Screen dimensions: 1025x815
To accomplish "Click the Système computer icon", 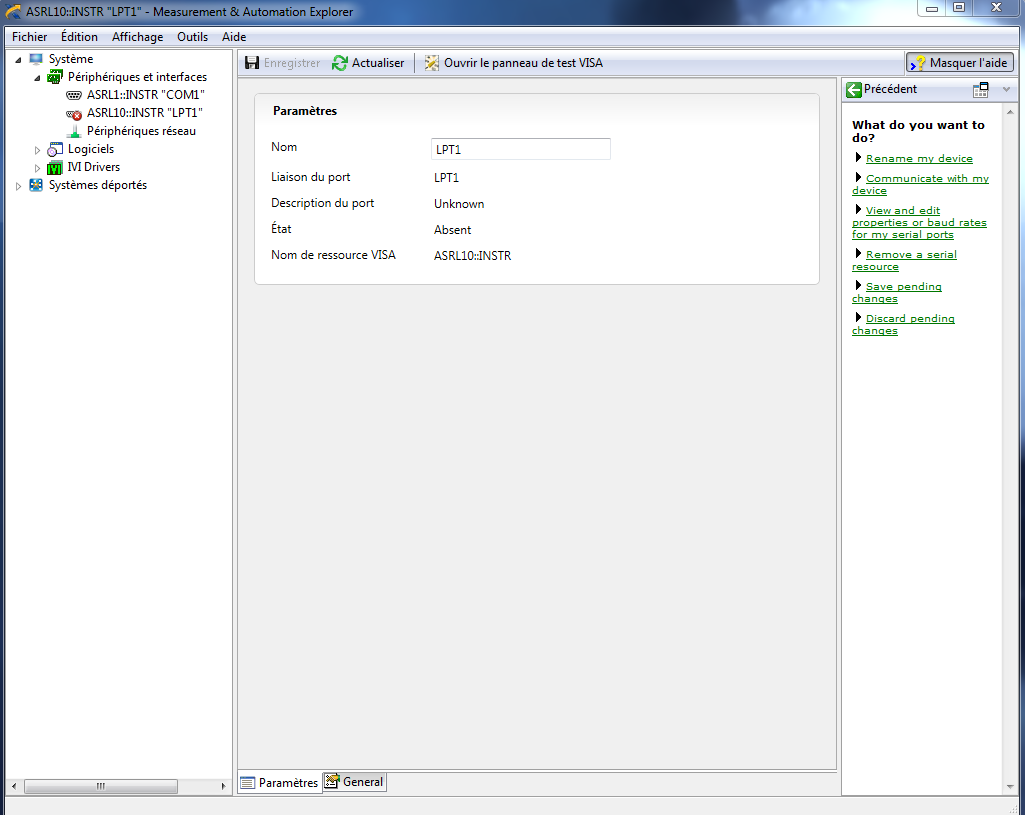I will [x=36, y=59].
